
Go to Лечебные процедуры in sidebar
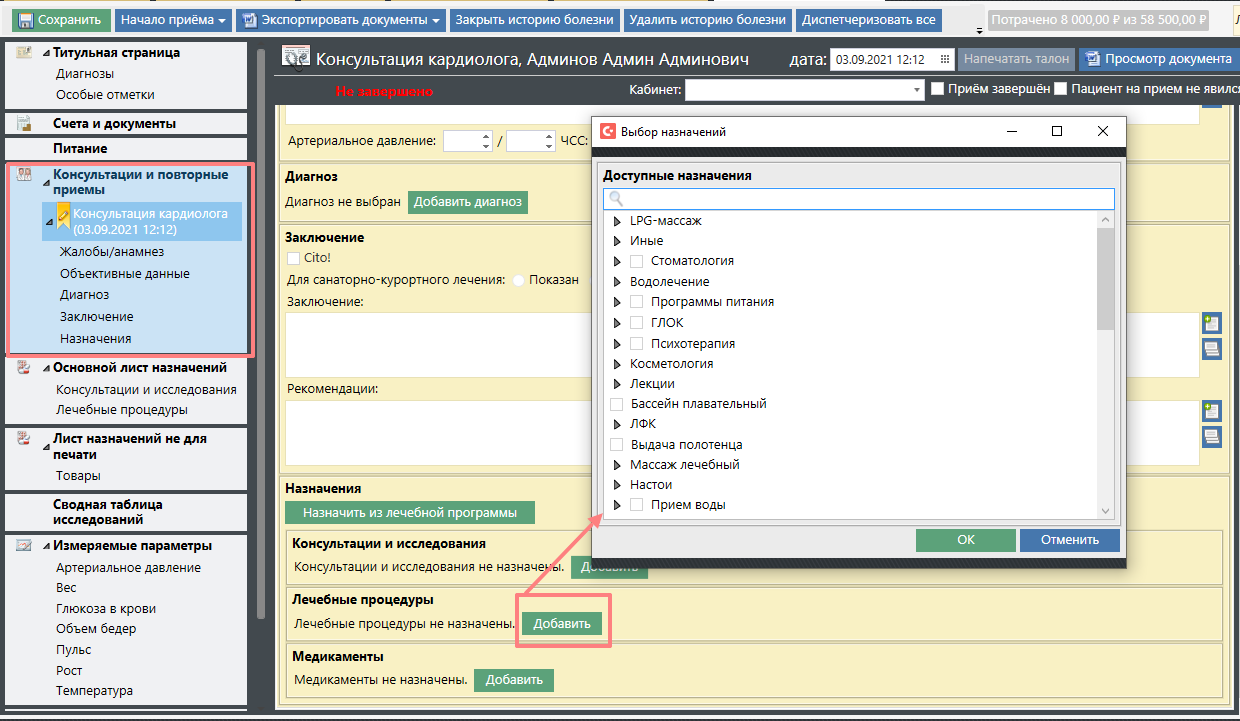point(121,410)
